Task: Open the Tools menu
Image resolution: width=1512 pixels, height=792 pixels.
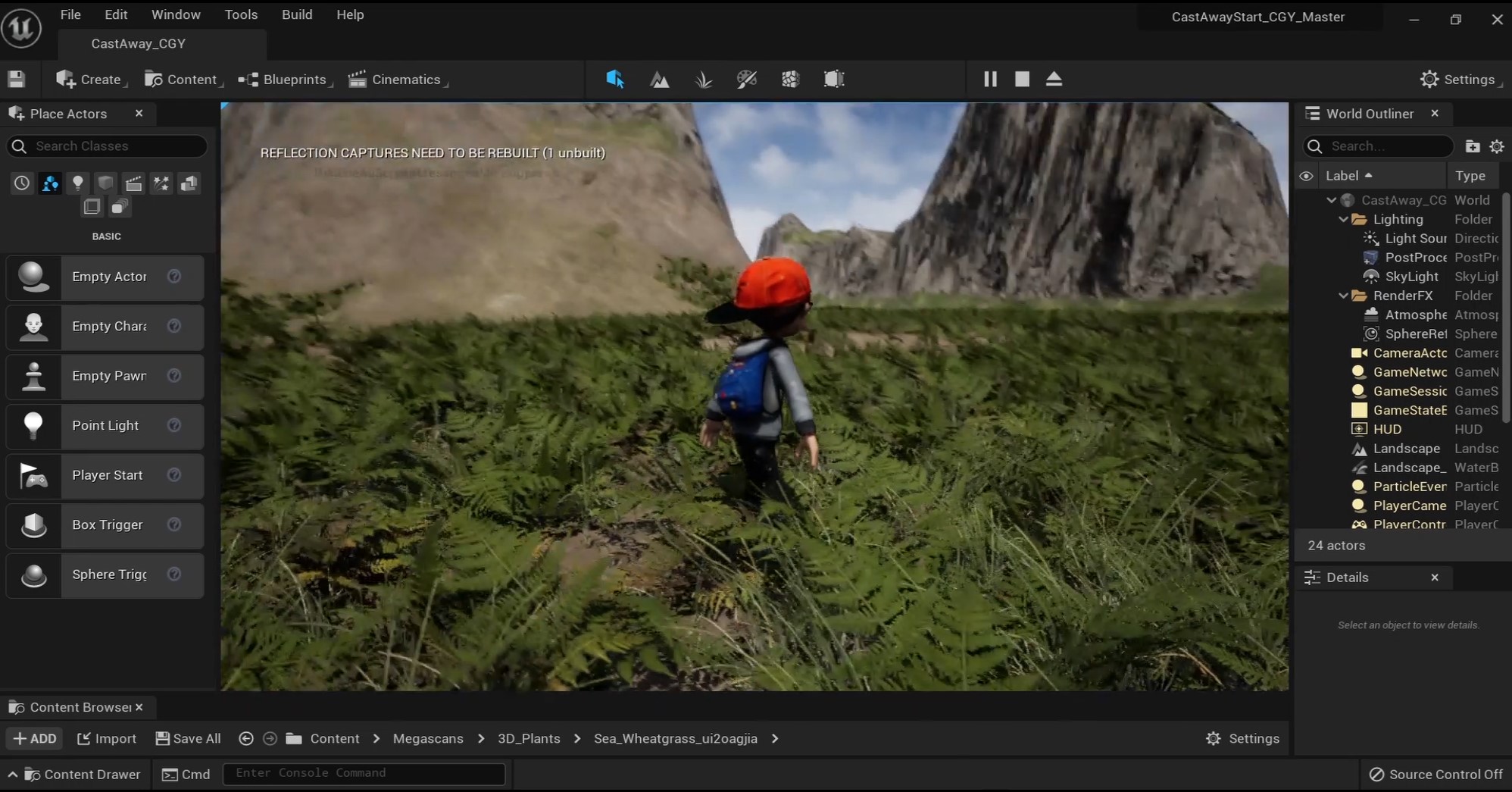Action: point(241,14)
